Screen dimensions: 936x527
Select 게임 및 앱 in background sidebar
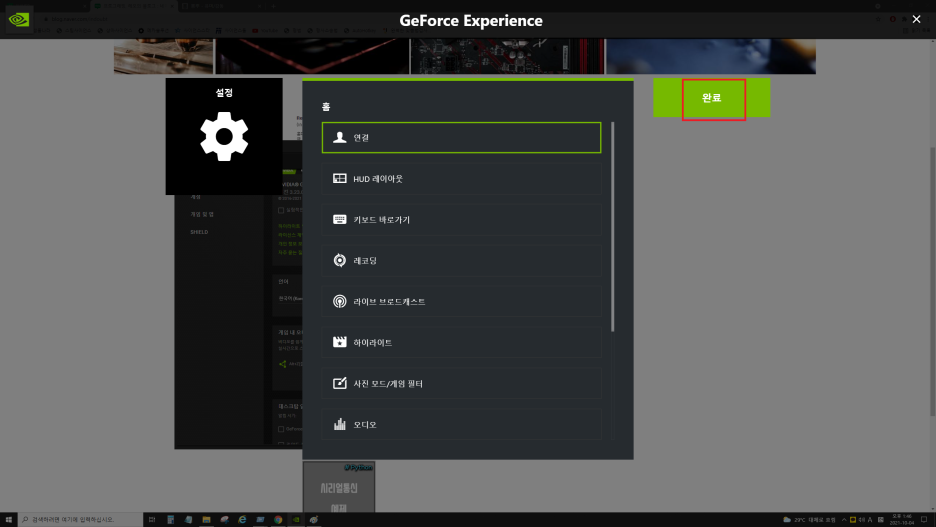point(202,214)
